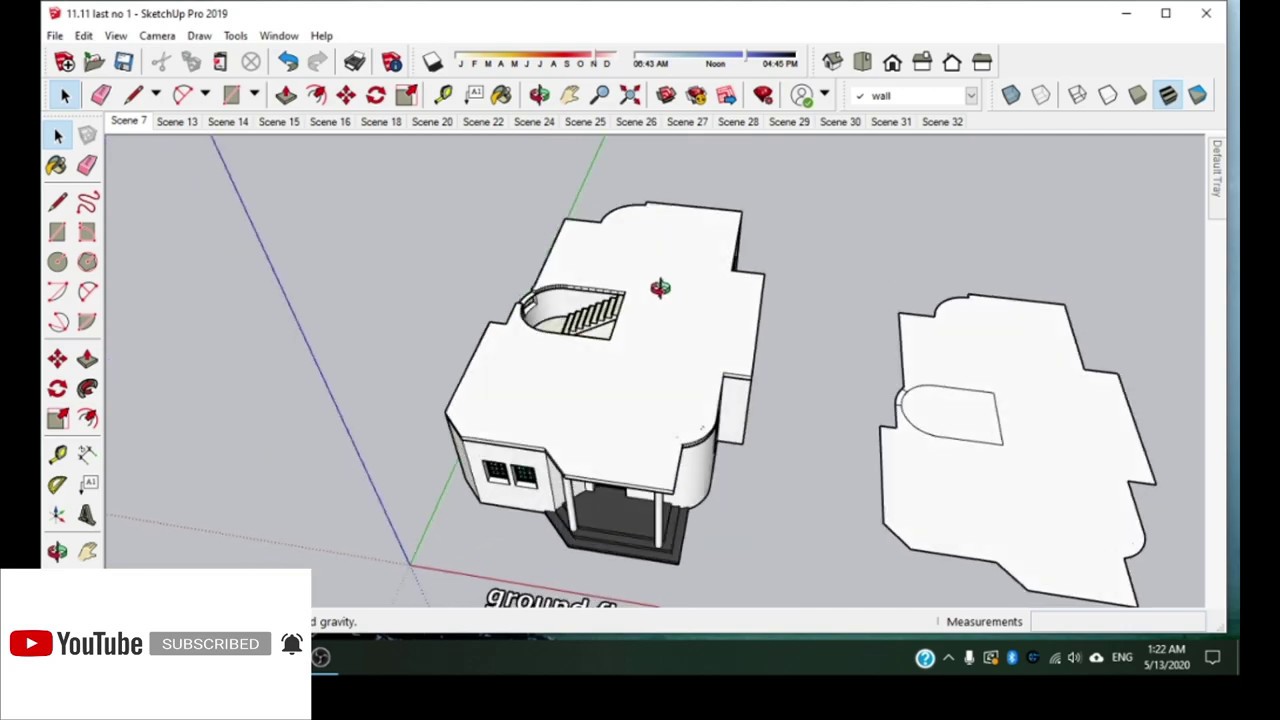
Task: Open the Print dialog icon
Action: (354, 62)
